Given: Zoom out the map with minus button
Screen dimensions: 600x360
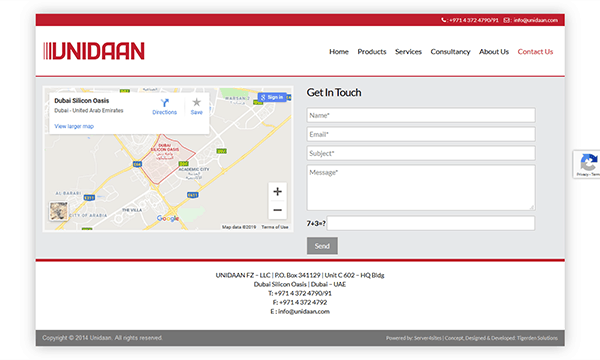Looking at the screenshot, I should point(277,210).
